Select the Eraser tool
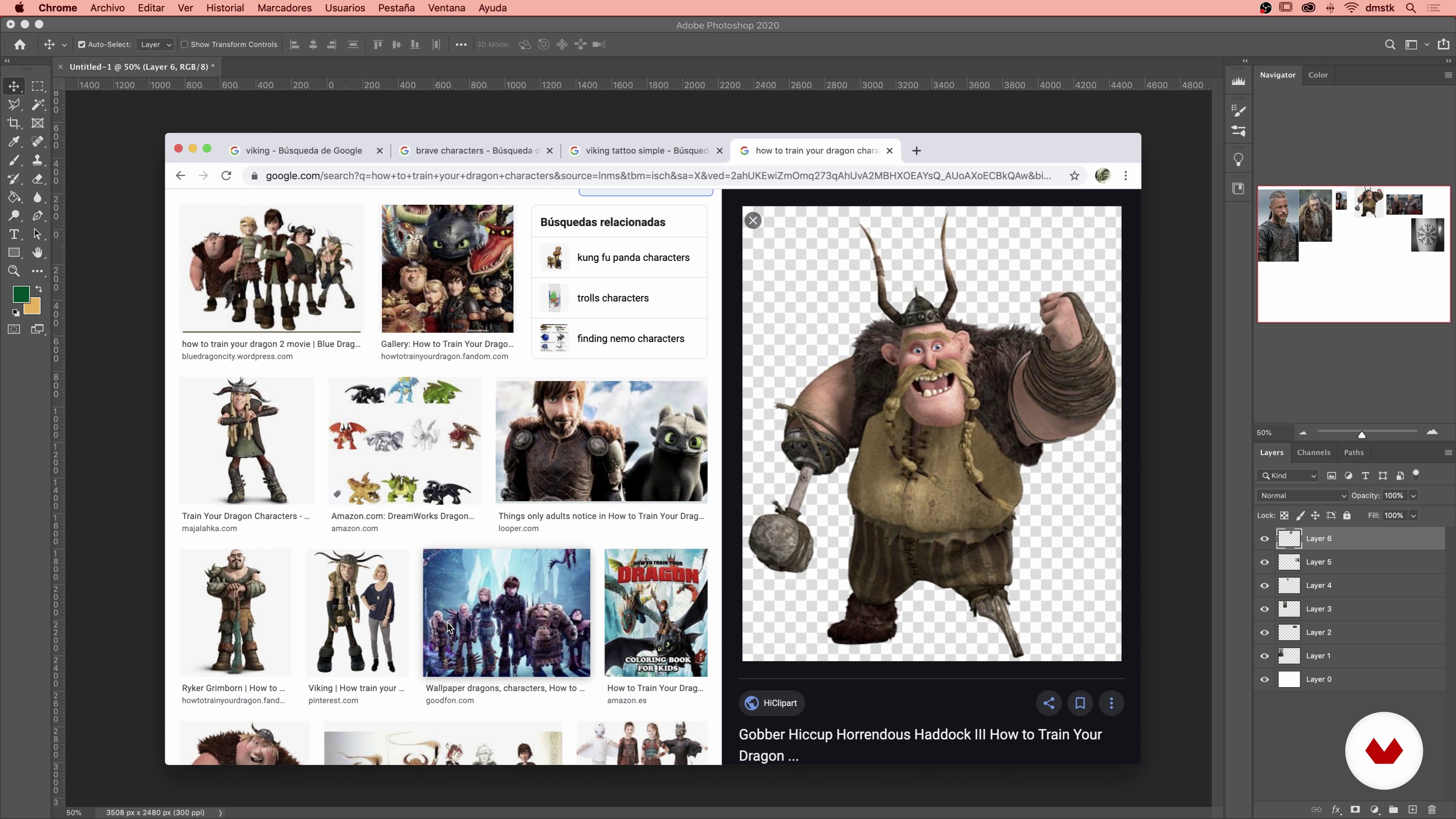Image resolution: width=1456 pixels, height=819 pixels. [x=38, y=179]
